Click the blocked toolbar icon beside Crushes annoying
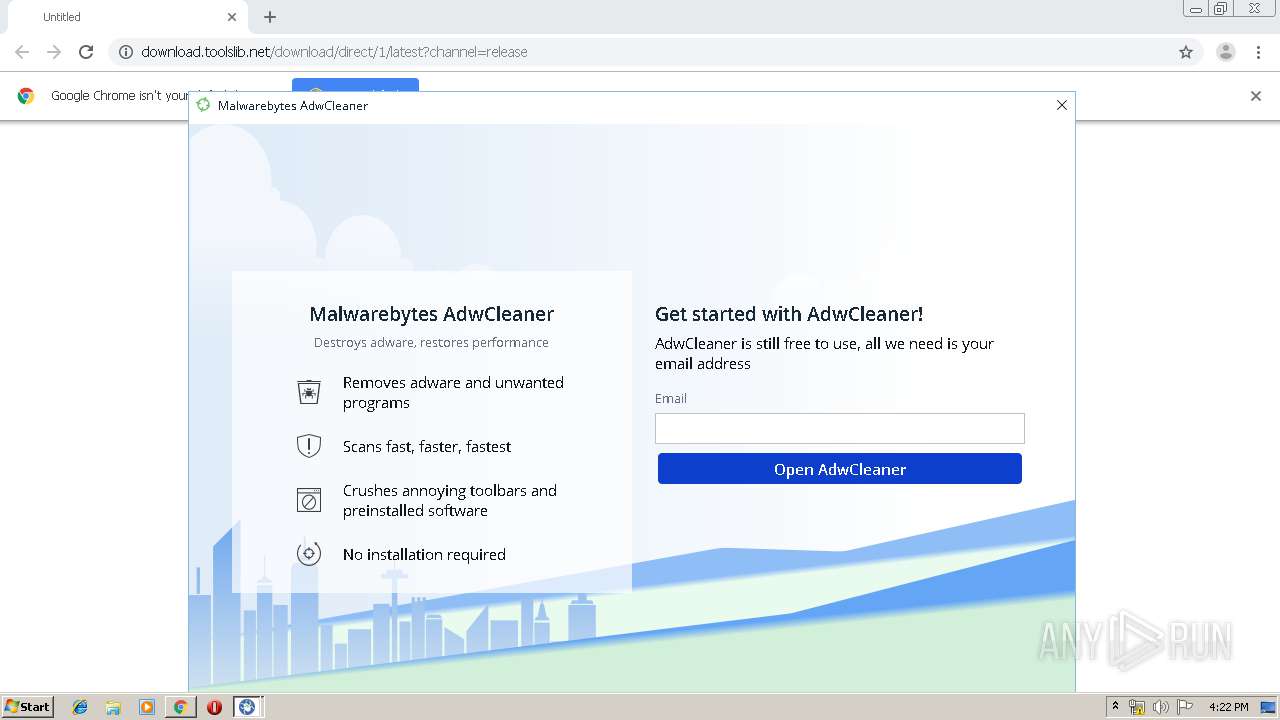Screen dimensions: 1280x720 309,500
